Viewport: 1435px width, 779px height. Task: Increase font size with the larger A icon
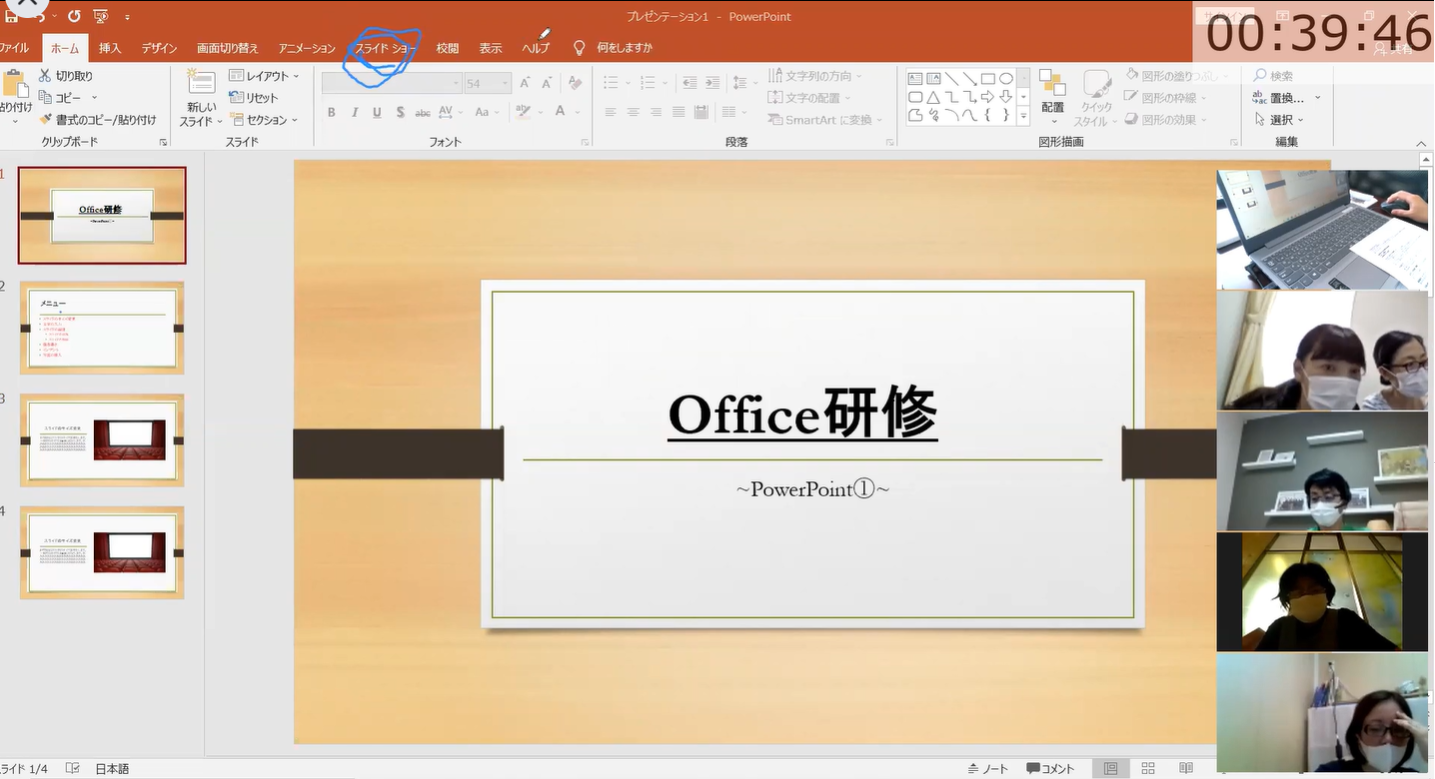tap(526, 83)
